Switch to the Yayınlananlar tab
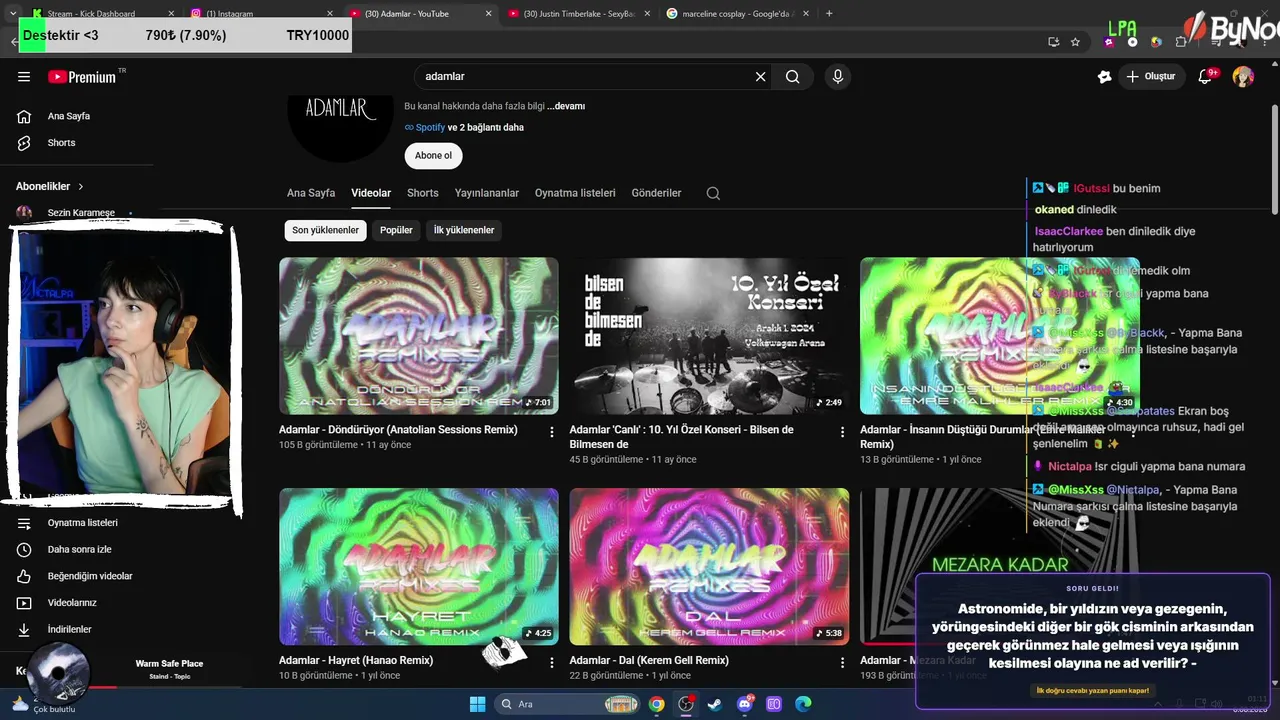1280x720 pixels. (x=487, y=193)
